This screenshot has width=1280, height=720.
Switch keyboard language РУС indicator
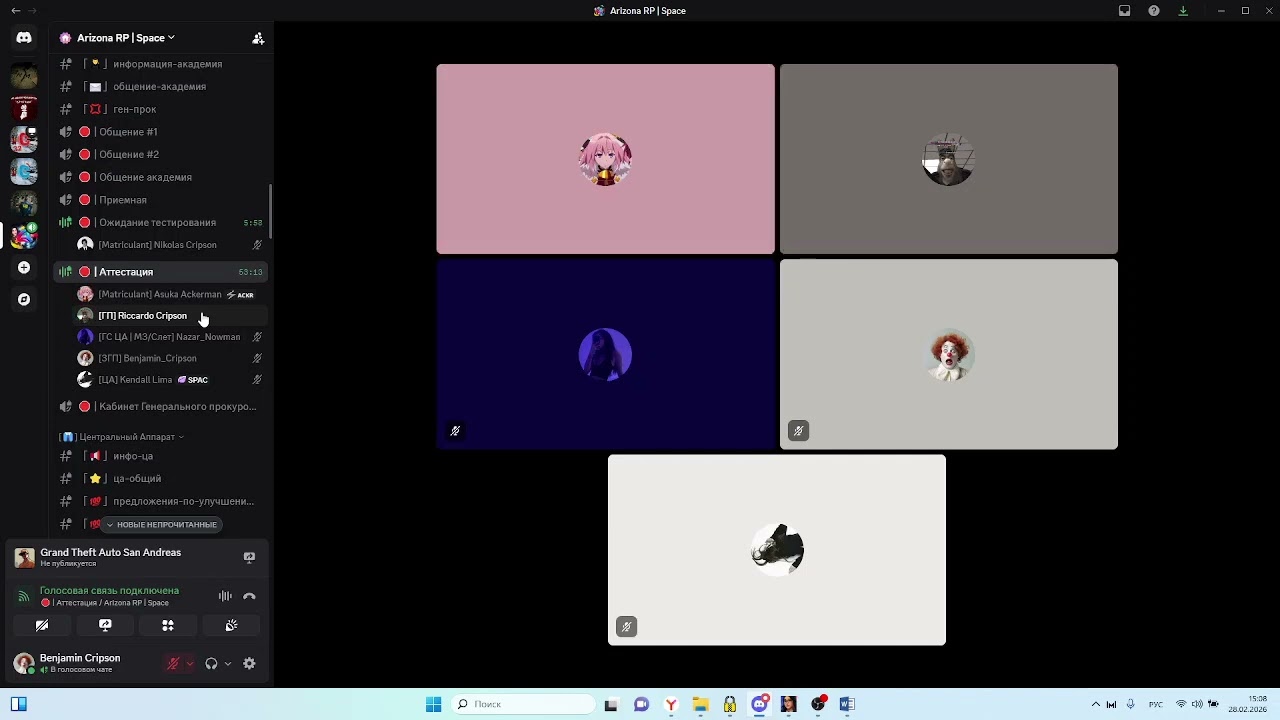pos(1155,704)
